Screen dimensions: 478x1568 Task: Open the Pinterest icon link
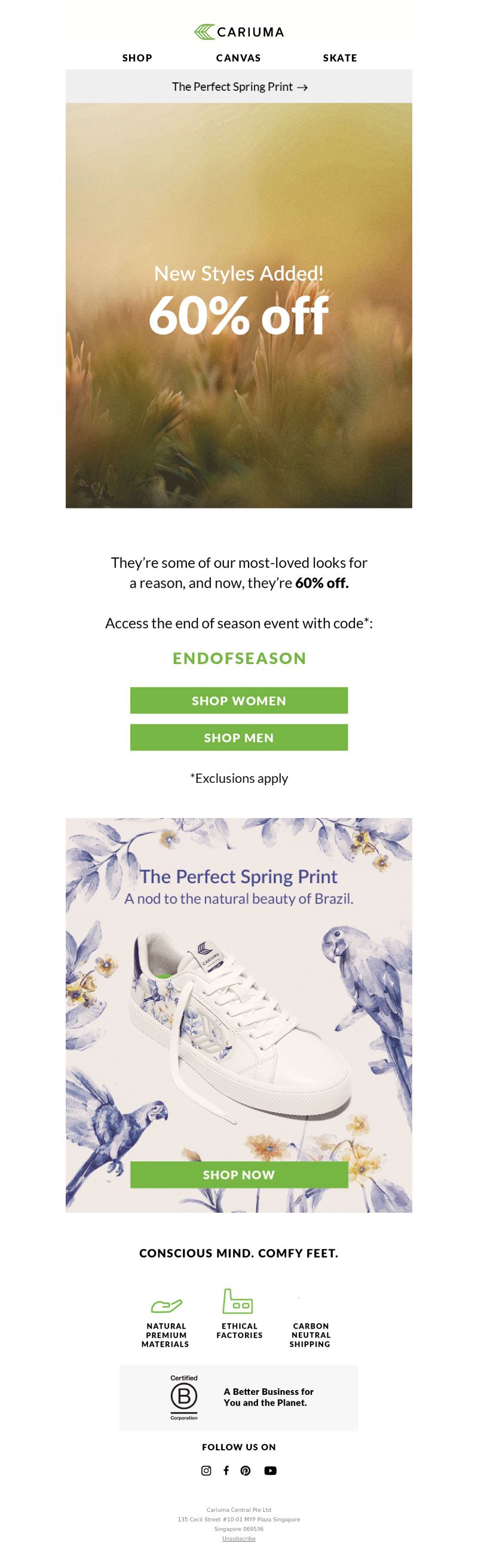246,1470
